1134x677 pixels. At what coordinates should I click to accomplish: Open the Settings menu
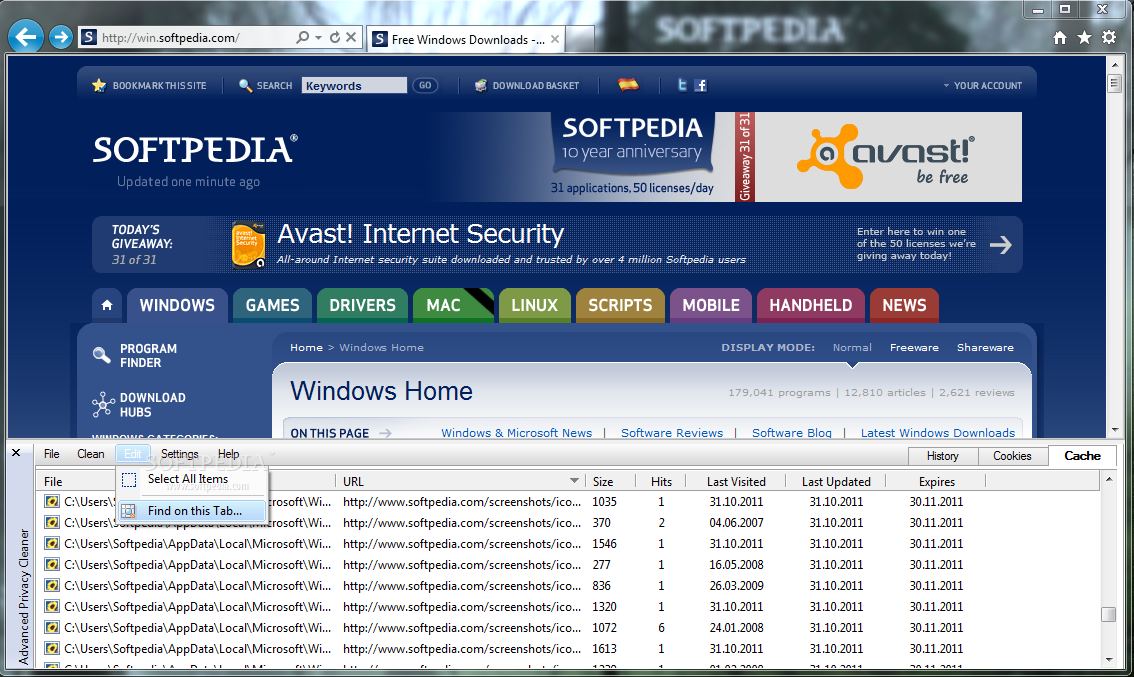pos(179,454)
